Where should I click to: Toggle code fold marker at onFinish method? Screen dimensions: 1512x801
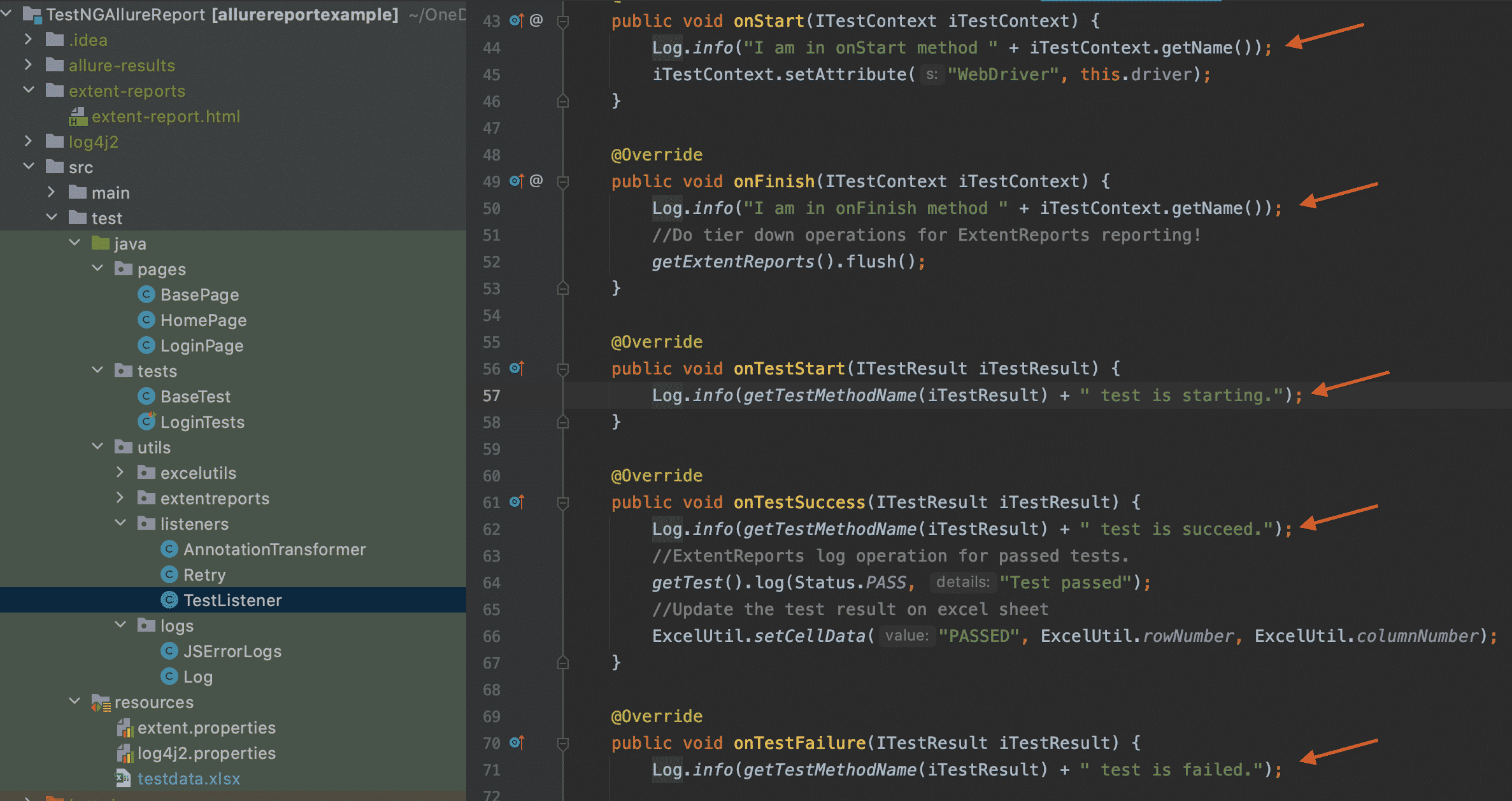point(563,182)
